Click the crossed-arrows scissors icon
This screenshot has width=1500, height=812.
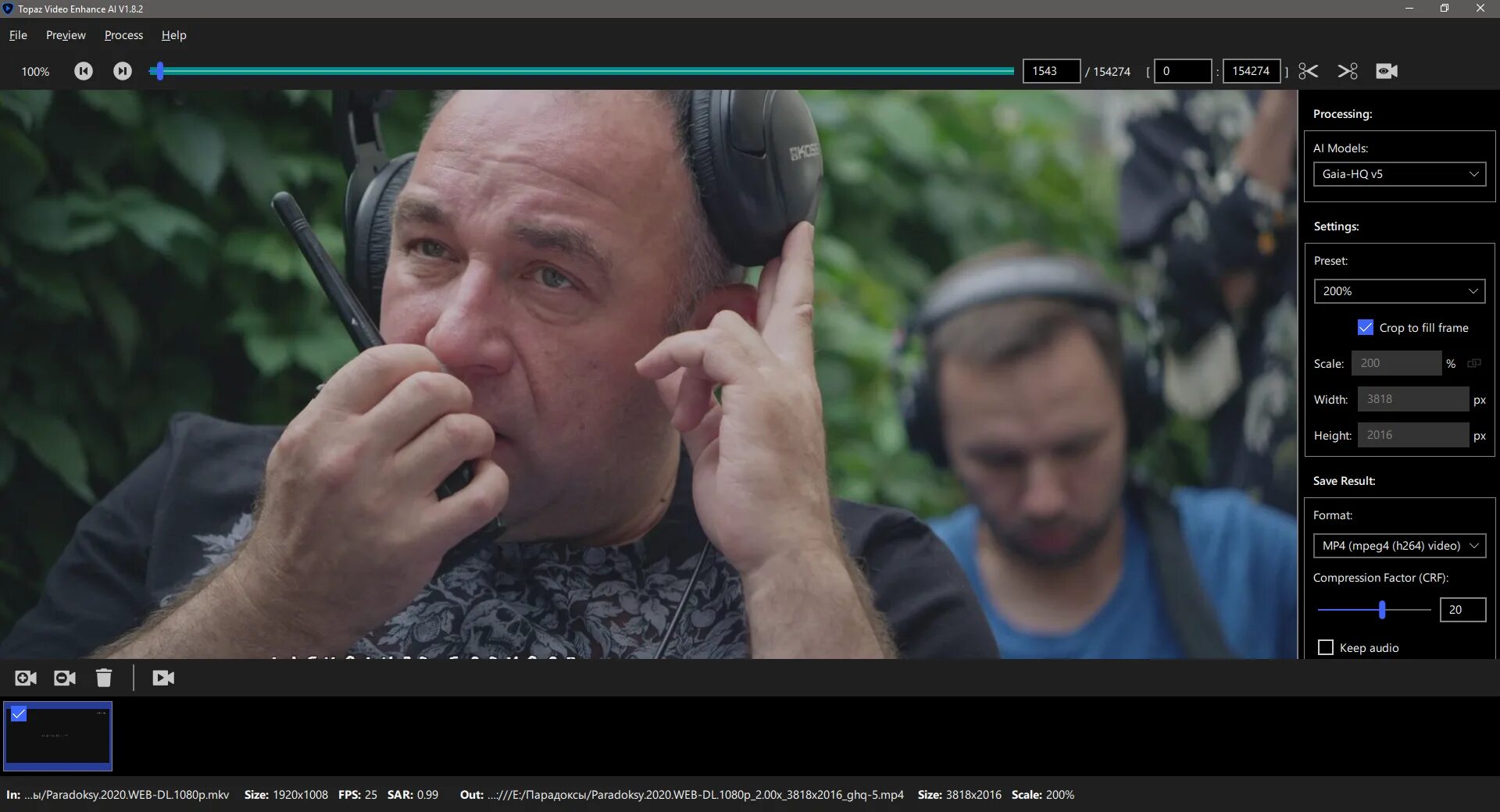click(x=1348, y=71)
